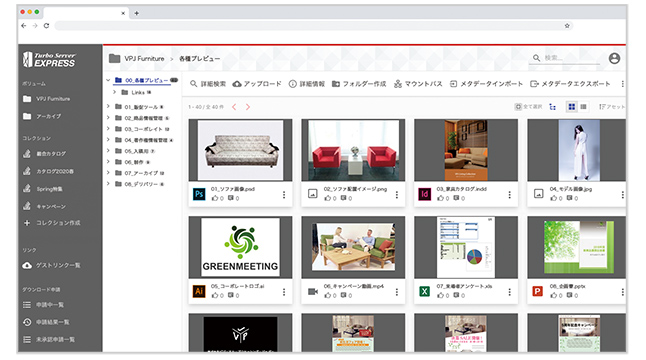Switch to list view

pyautogui.click(x=583, y=107)
